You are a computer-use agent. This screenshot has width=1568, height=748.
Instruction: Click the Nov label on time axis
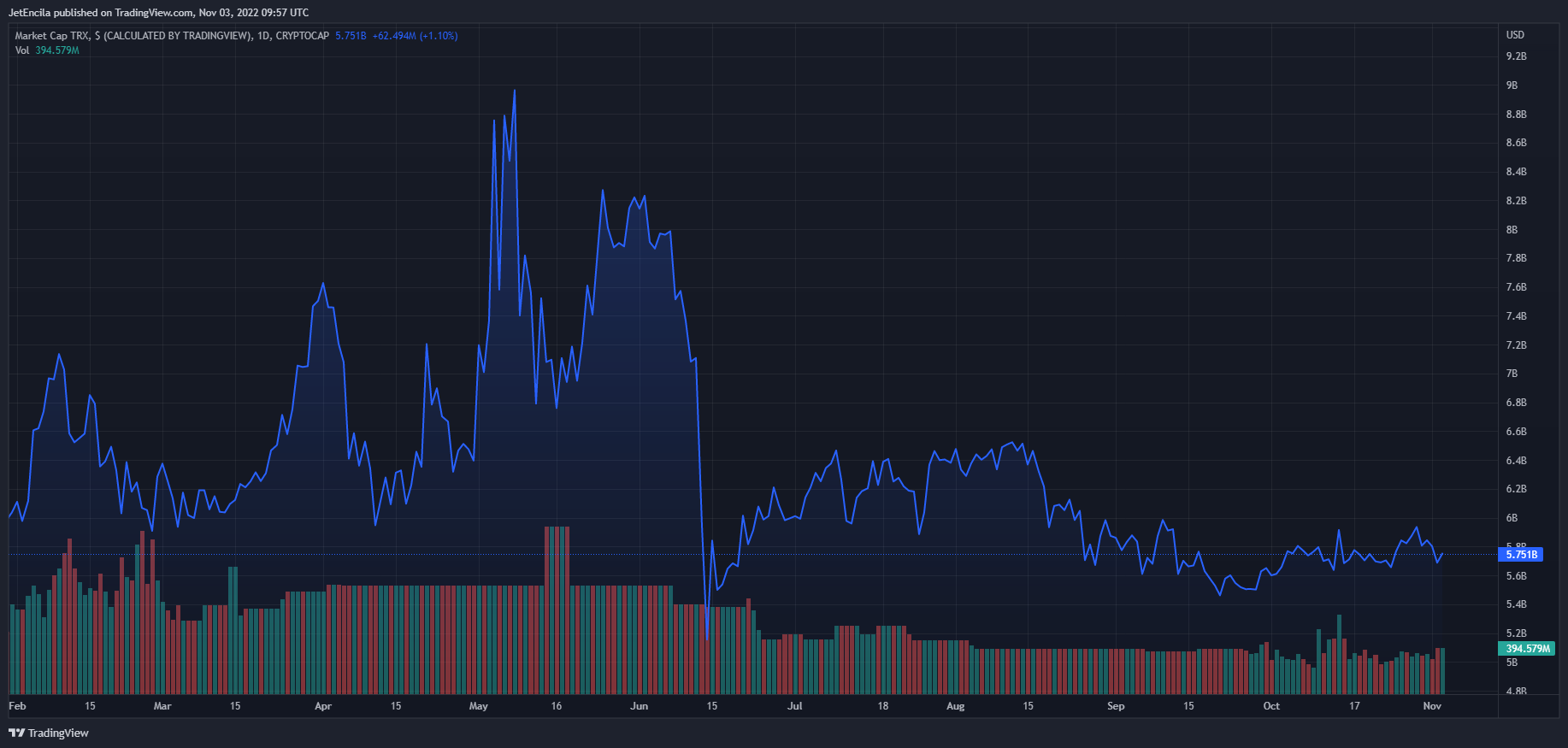[x=1432, y=706]
